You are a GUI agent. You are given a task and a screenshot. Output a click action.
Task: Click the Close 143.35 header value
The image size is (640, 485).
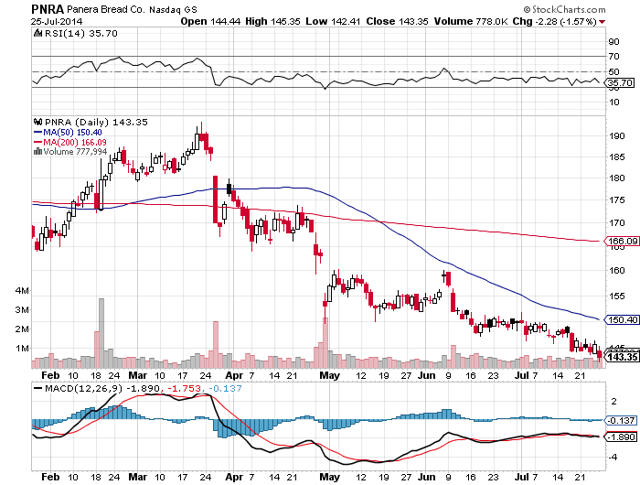point(397,21)
